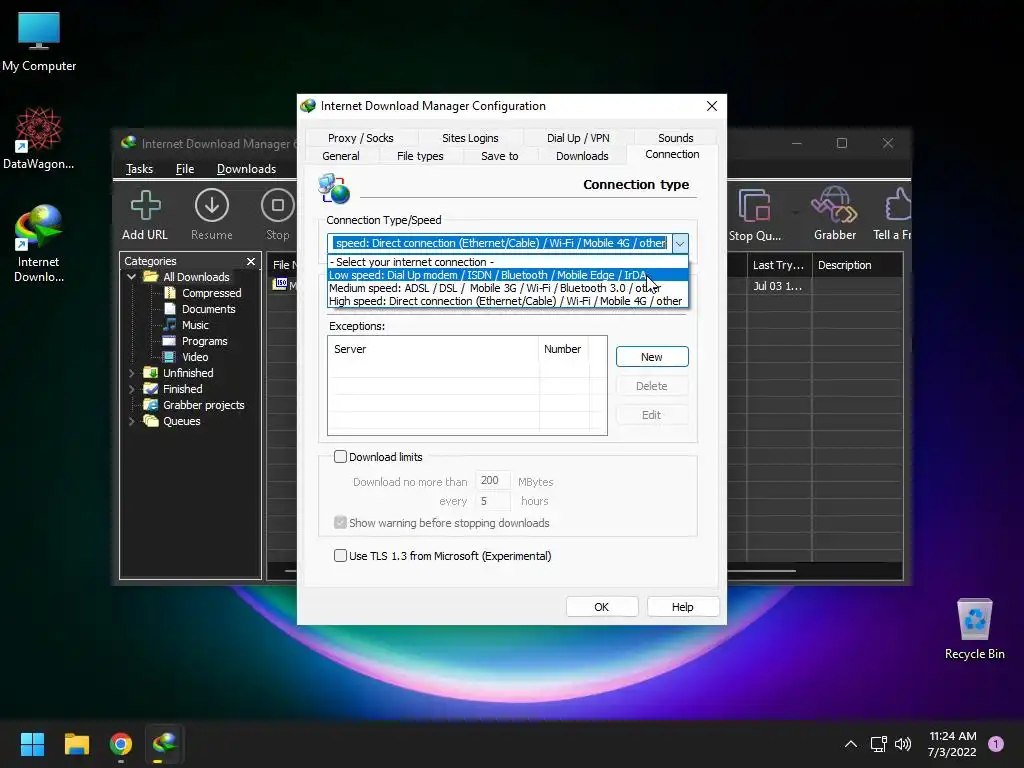Open the Downloads menu in IDM
The height and width of the screenshot is (768, 1024).
coord(246,169)
